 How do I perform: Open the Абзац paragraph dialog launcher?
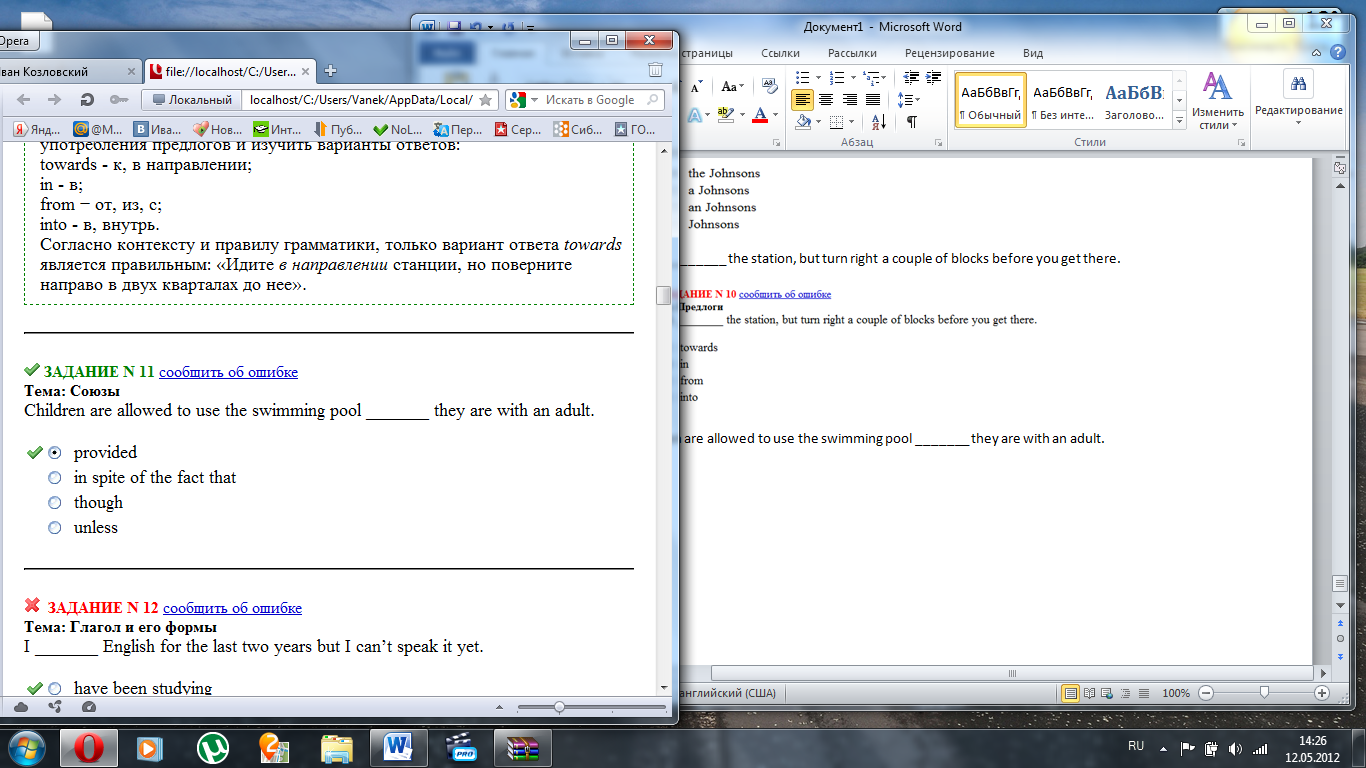point(939,143)
